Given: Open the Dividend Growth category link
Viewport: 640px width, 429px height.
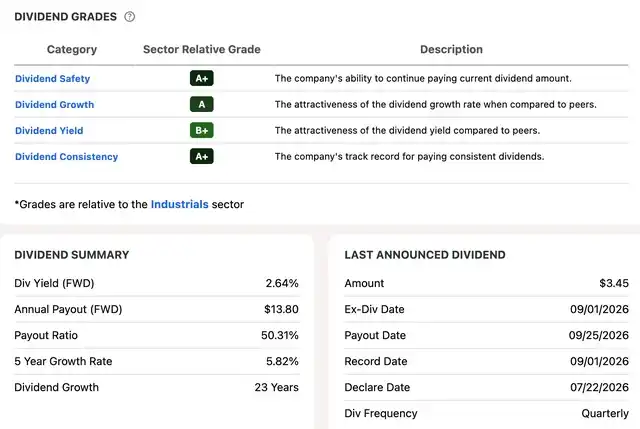Looking at the screenshot, I should pyautogui.click(x=55, y=105).
